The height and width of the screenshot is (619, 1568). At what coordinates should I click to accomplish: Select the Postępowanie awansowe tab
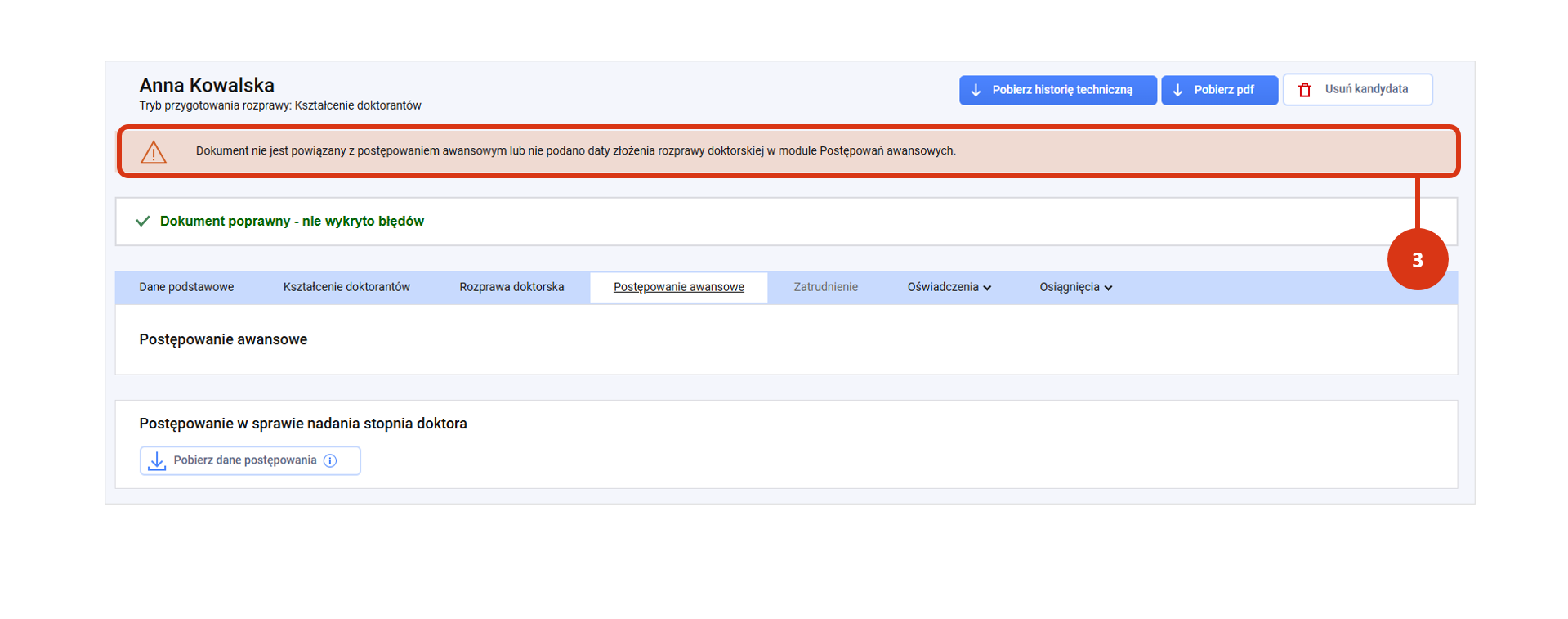(x=678, y=288)
